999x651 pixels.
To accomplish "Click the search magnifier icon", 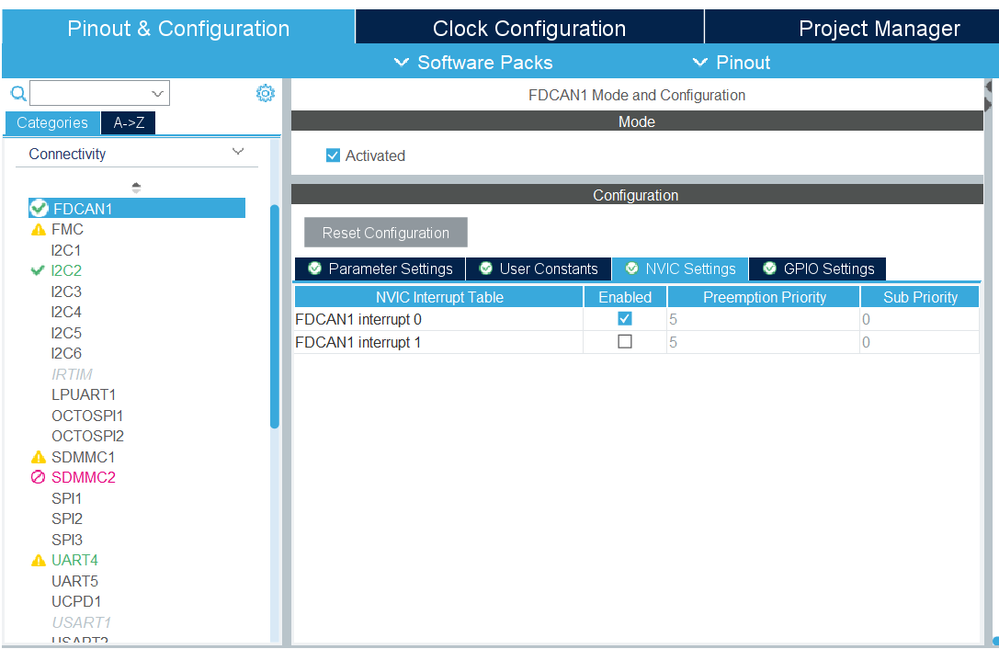I will (x=18, y=94).
